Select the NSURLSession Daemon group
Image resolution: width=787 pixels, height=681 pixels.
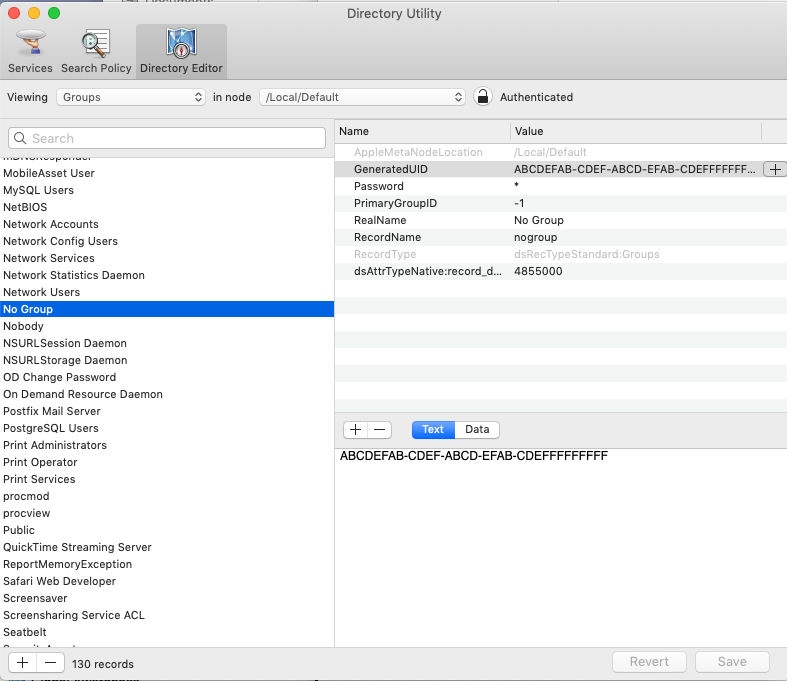(167, 343)
